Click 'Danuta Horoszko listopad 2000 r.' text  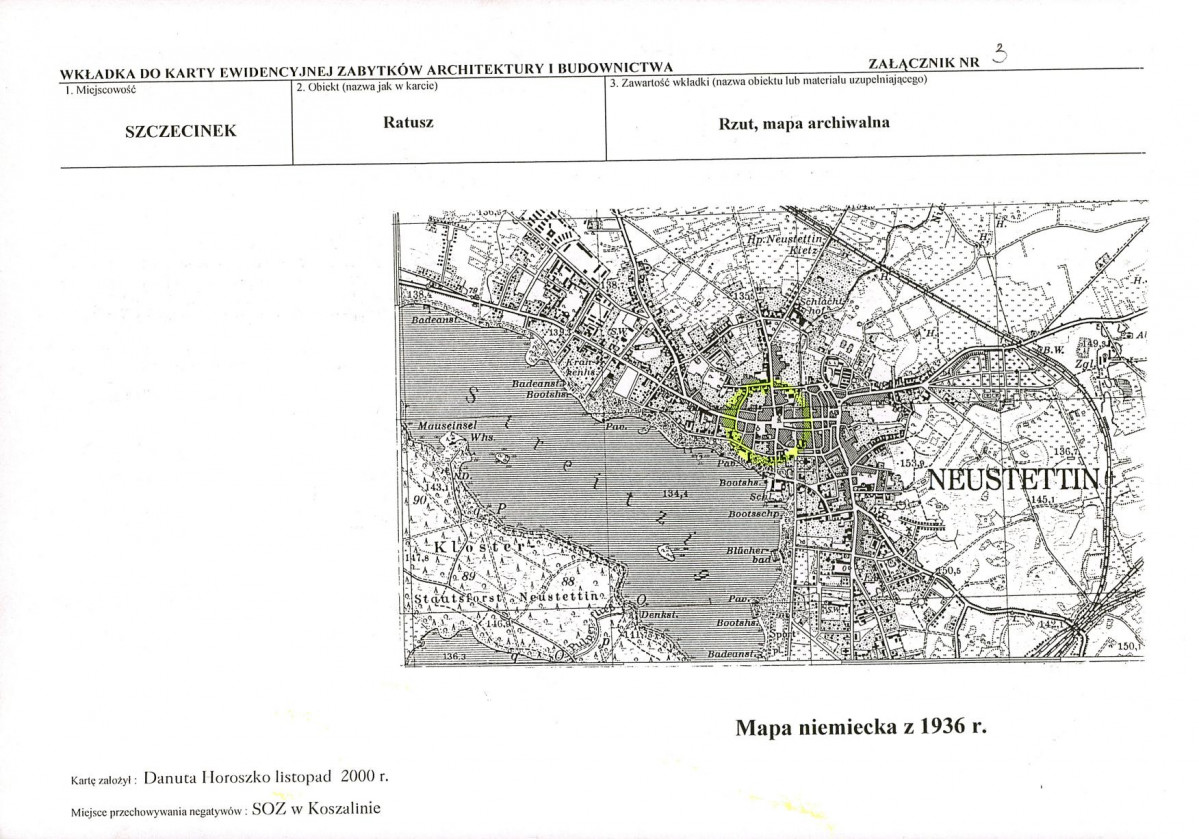click(266, 777)
